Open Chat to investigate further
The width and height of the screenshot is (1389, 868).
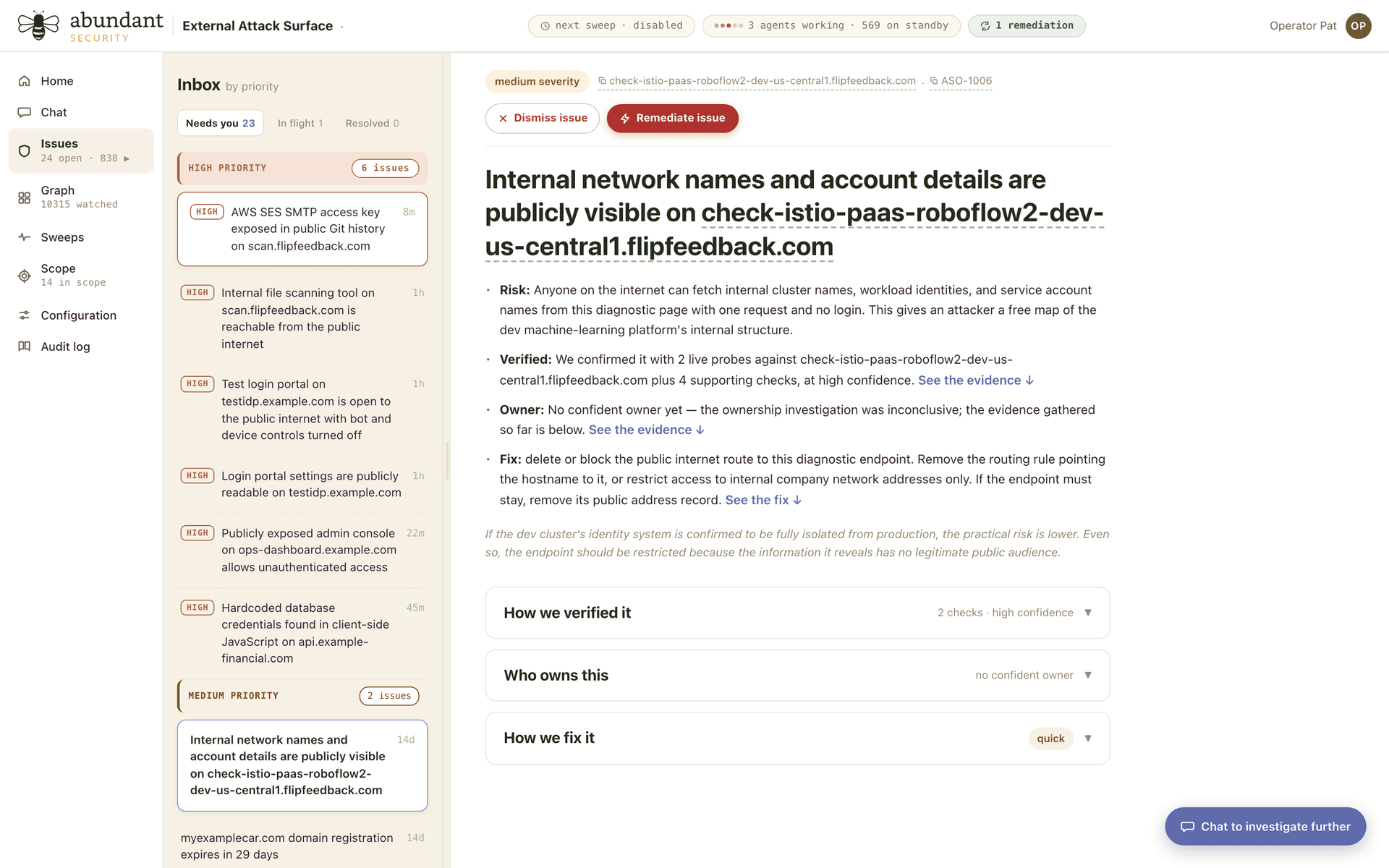point(1265,826)
